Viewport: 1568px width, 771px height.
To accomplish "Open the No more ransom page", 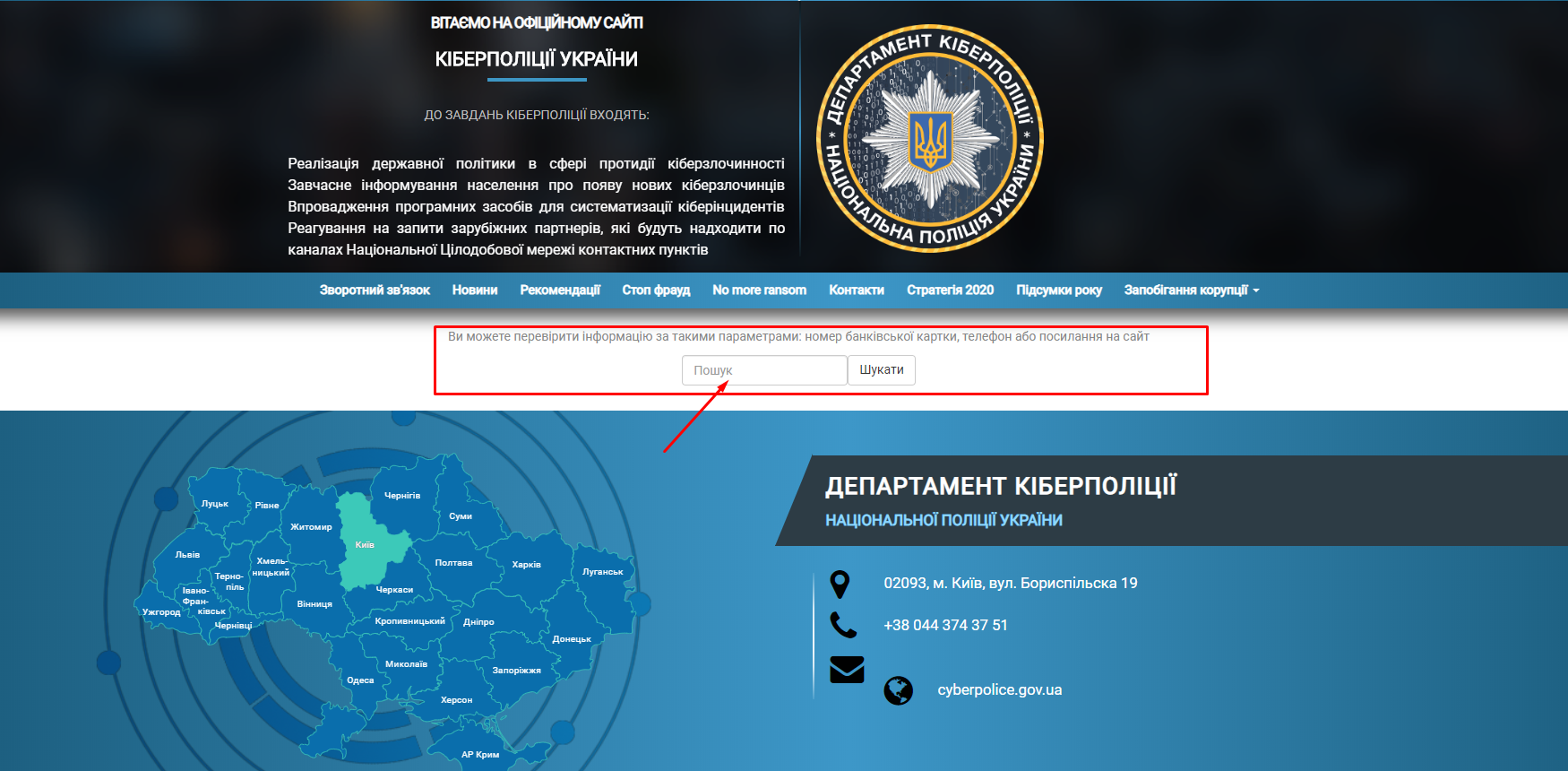I will (759, 290).
